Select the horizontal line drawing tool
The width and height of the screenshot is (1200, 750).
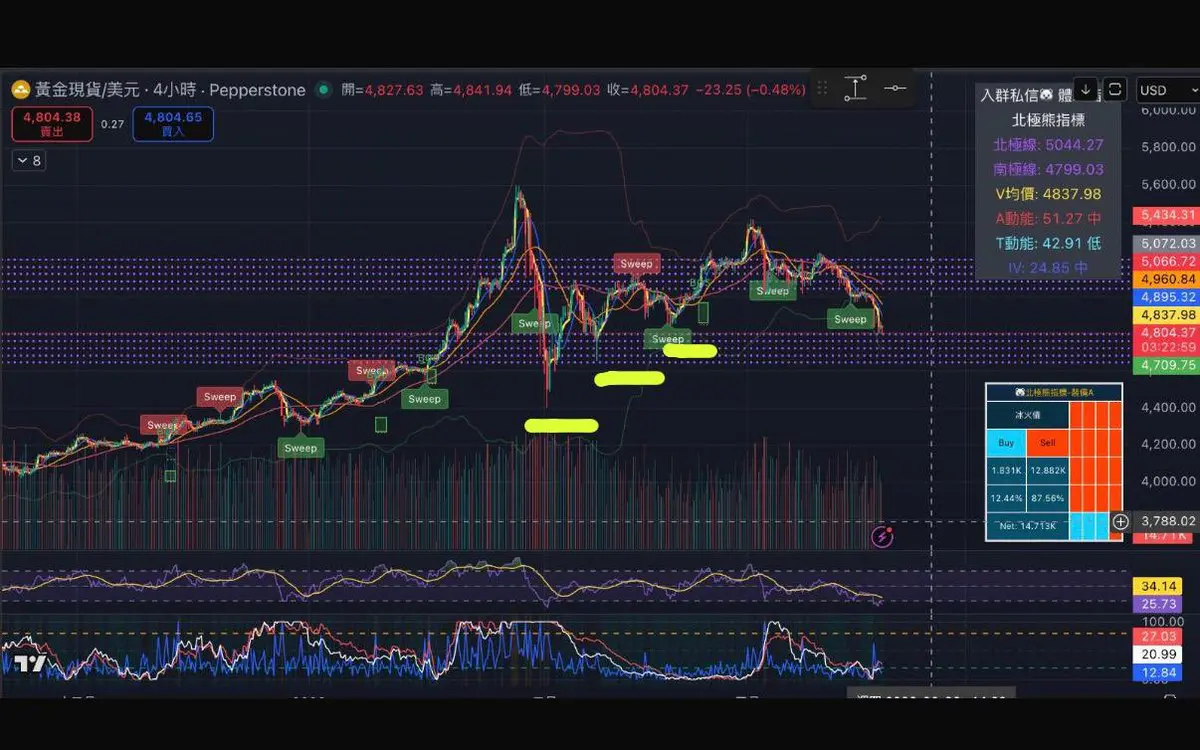[895, 89]
